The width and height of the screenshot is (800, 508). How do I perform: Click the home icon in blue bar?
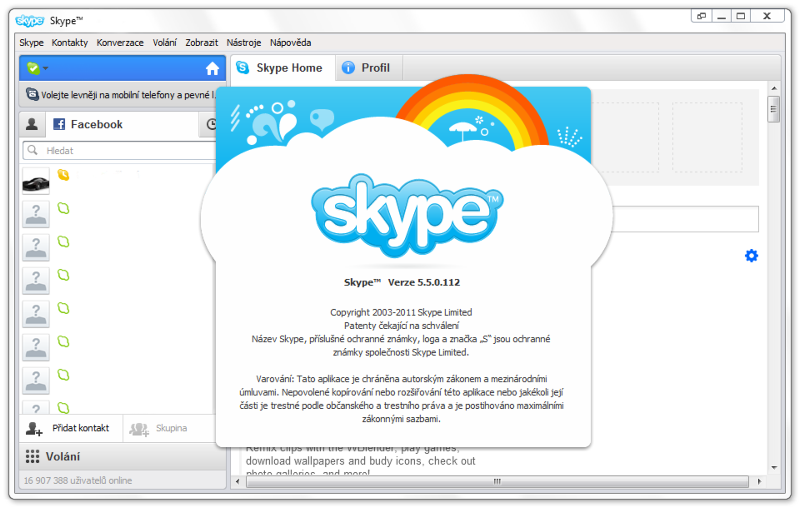[x=212, y=68]
